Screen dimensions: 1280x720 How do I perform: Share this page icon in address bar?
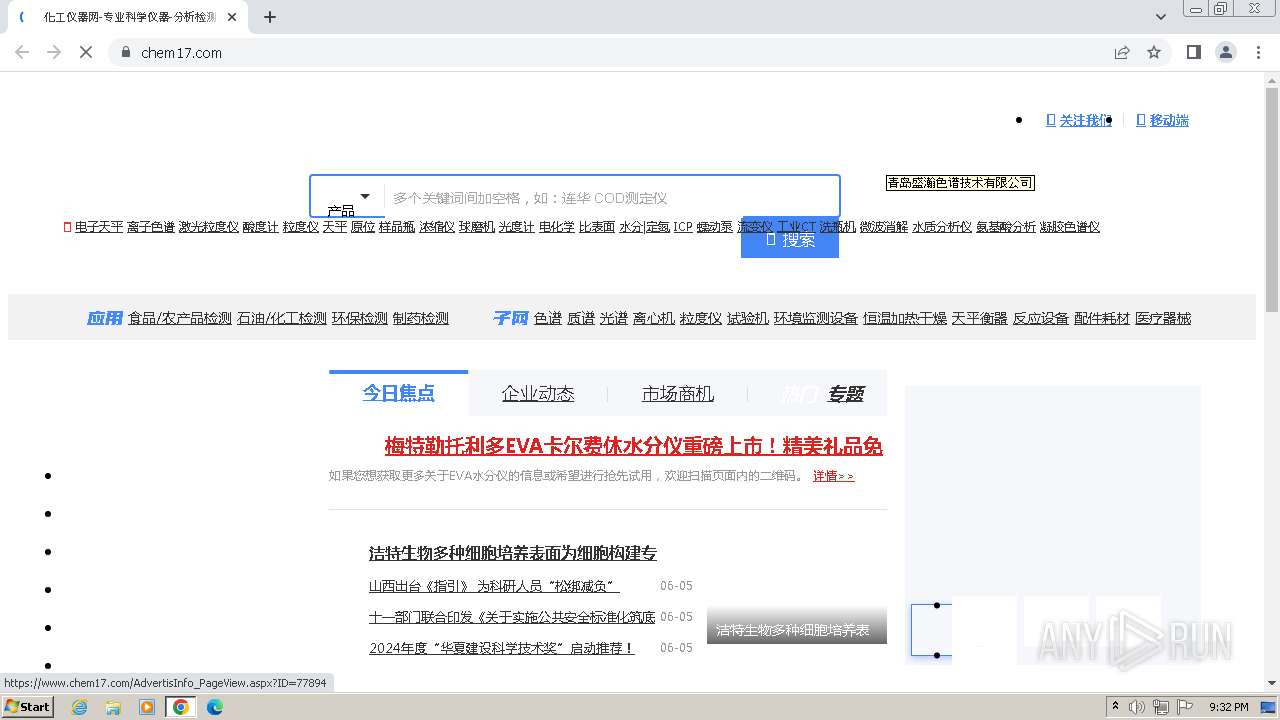(1122, 52)
